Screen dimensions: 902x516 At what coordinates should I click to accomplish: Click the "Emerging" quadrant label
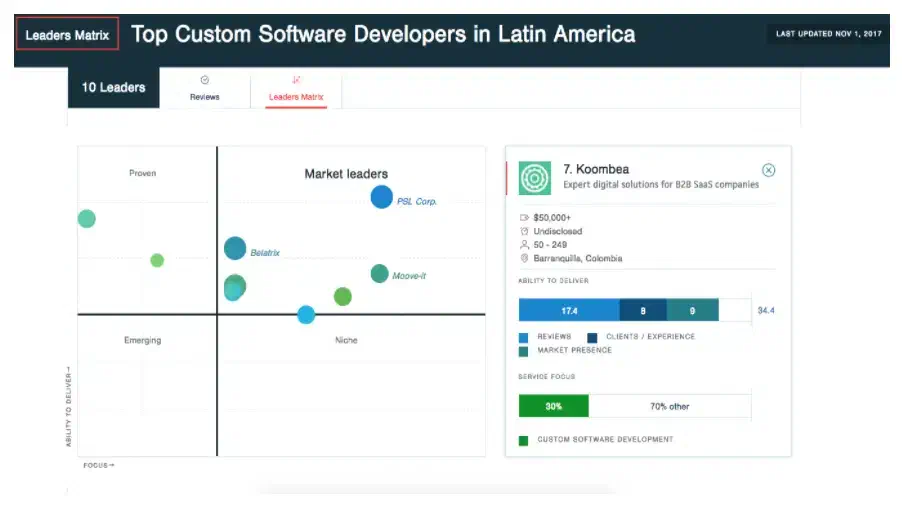click(x=143, y=340)
